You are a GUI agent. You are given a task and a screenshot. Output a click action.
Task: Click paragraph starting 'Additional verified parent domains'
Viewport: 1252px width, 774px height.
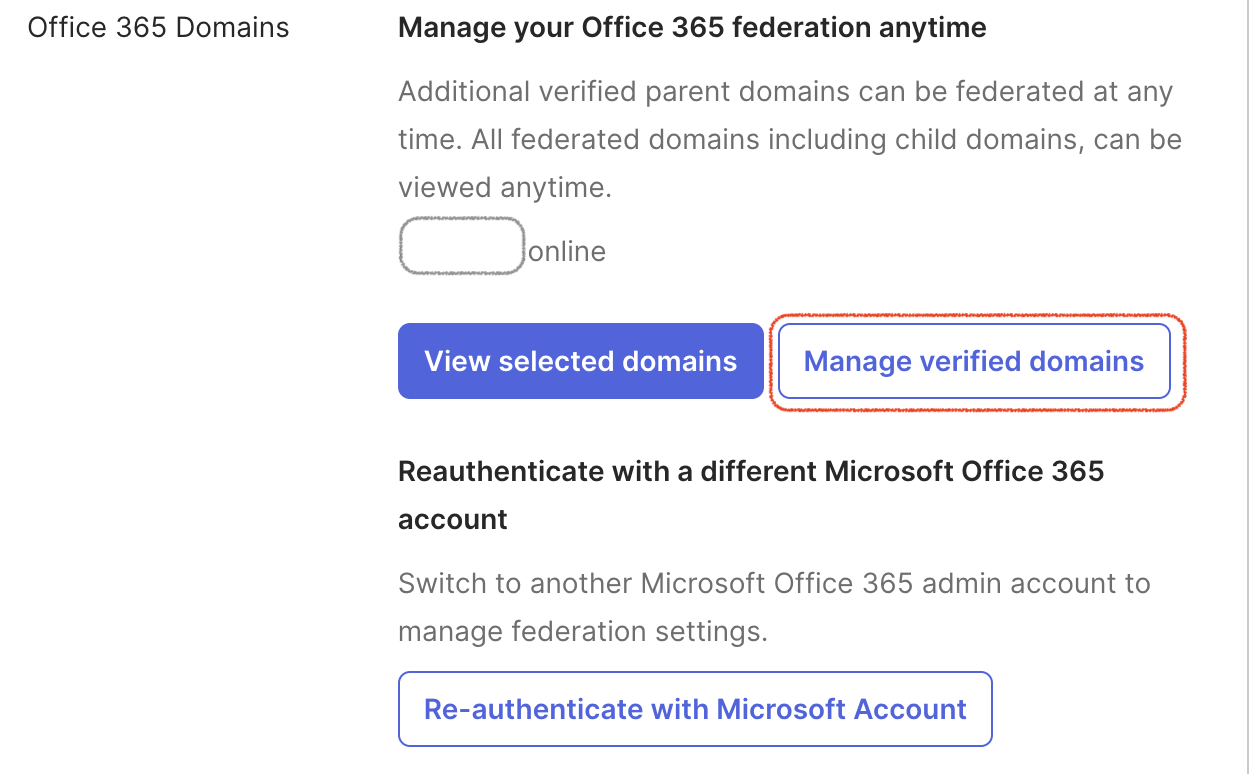[x=790, y=139]
